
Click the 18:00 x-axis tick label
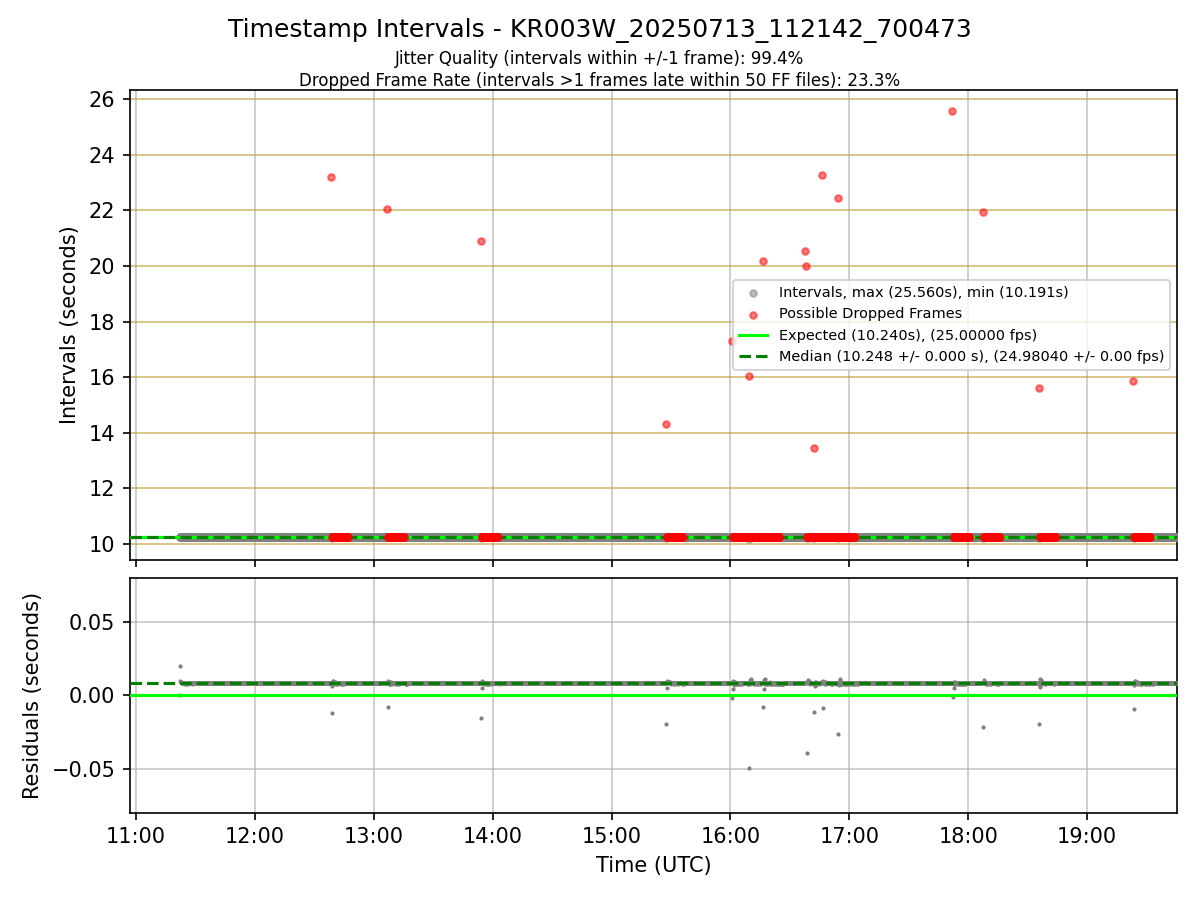pyautogui.click(x=968, y=834)
